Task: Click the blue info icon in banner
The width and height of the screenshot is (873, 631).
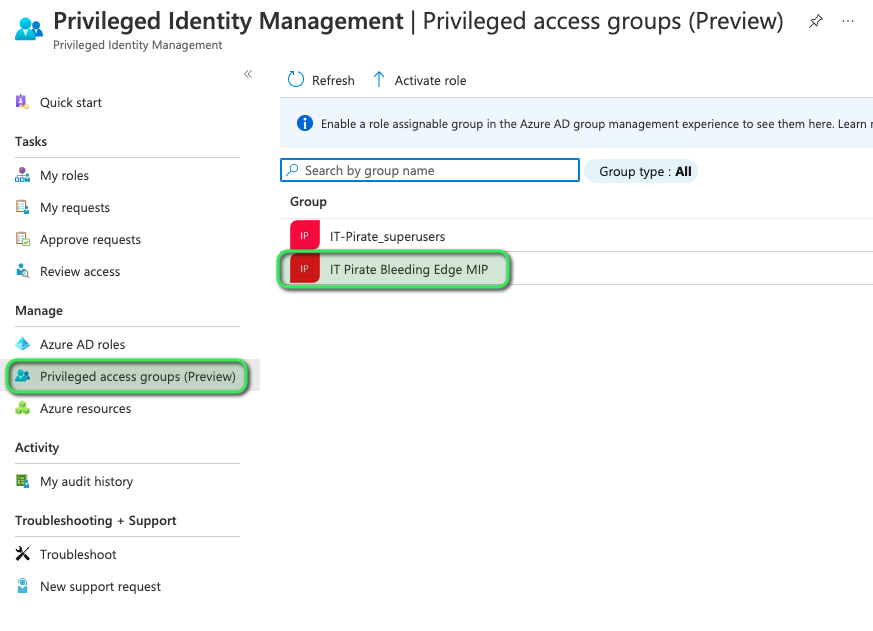Action: [x=305, y=123]
